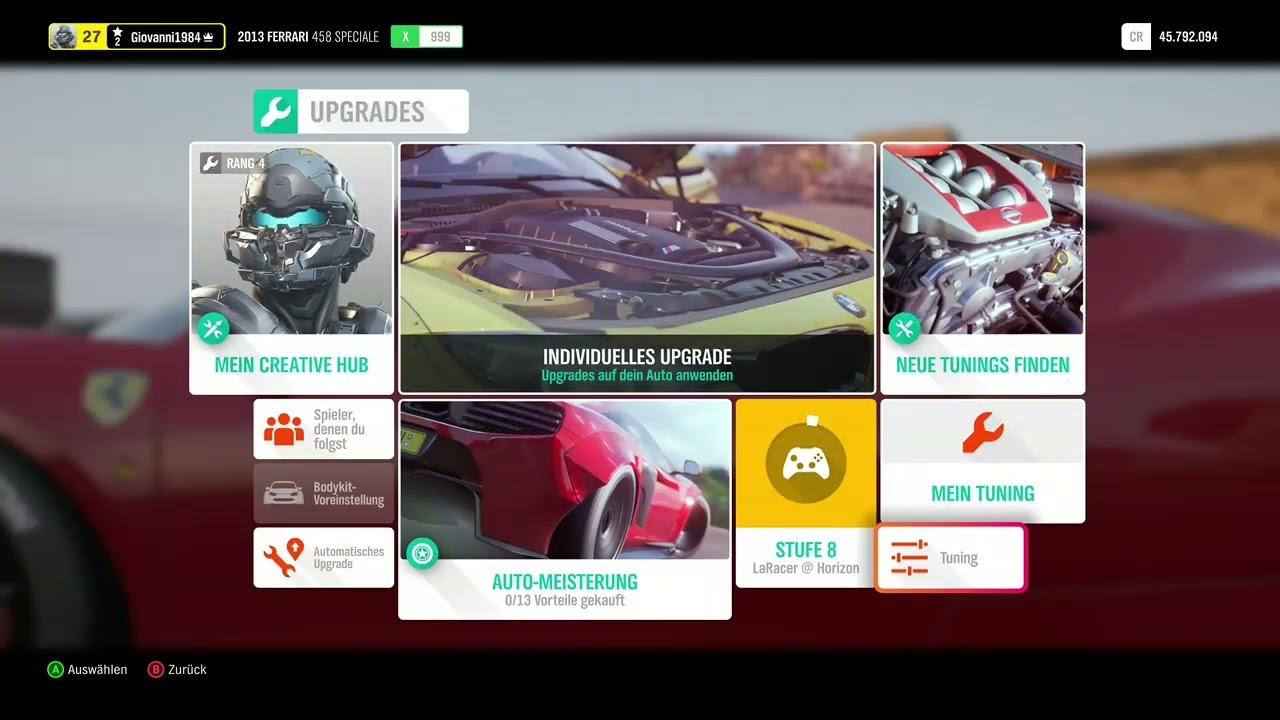Viewport: 1280px width, 720px height.
Task: Click the Upgrades header title
Action: 367,112
